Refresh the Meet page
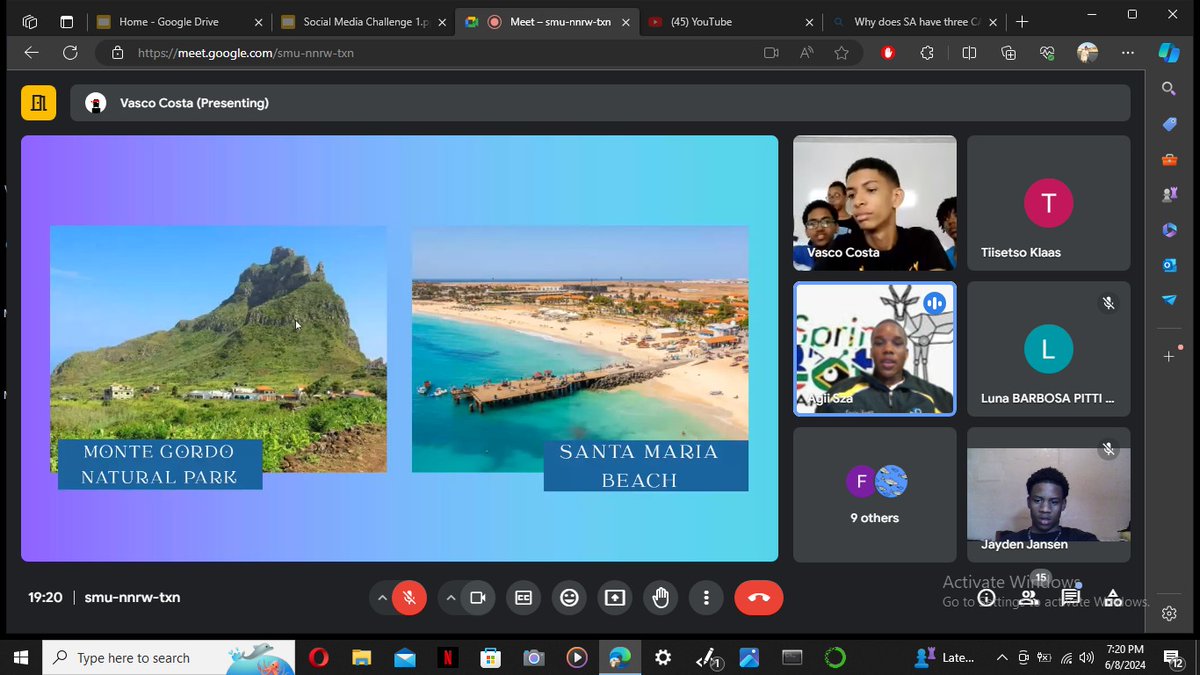This screenshot has width=1200, height=675. pyautogui.click(x=70, y=53)
